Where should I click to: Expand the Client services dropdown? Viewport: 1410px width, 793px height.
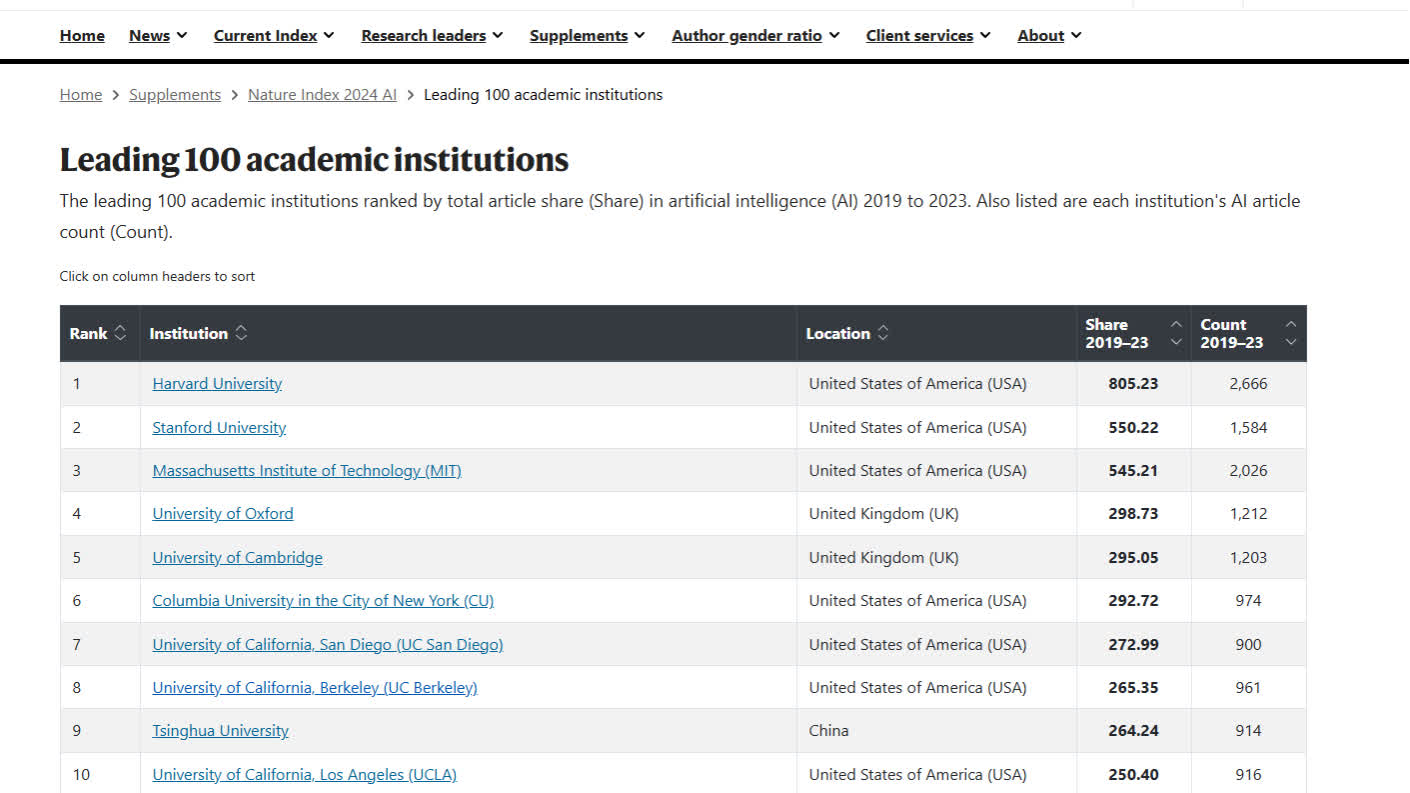[x=928, y=36]
